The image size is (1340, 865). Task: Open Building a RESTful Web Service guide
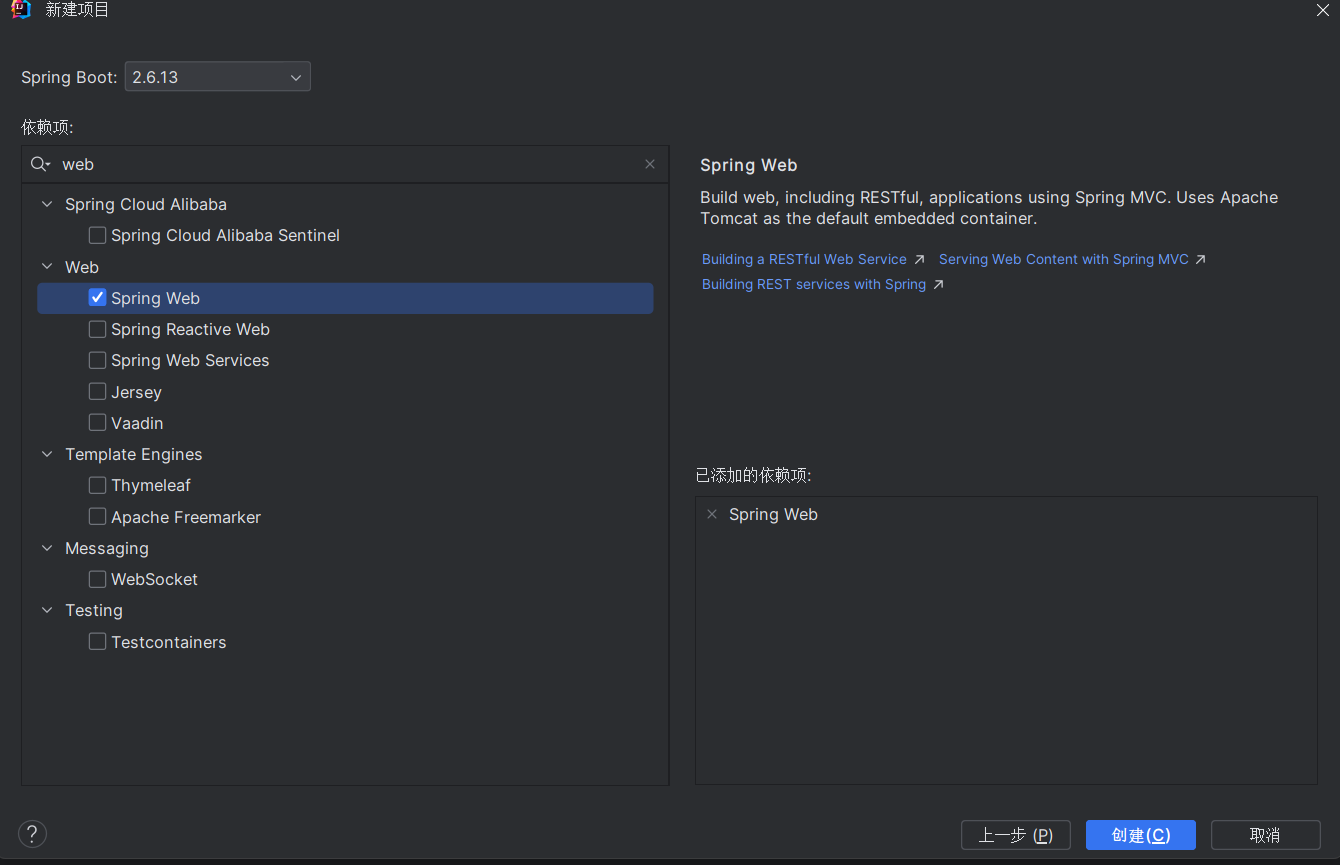[x=804, y=259]
